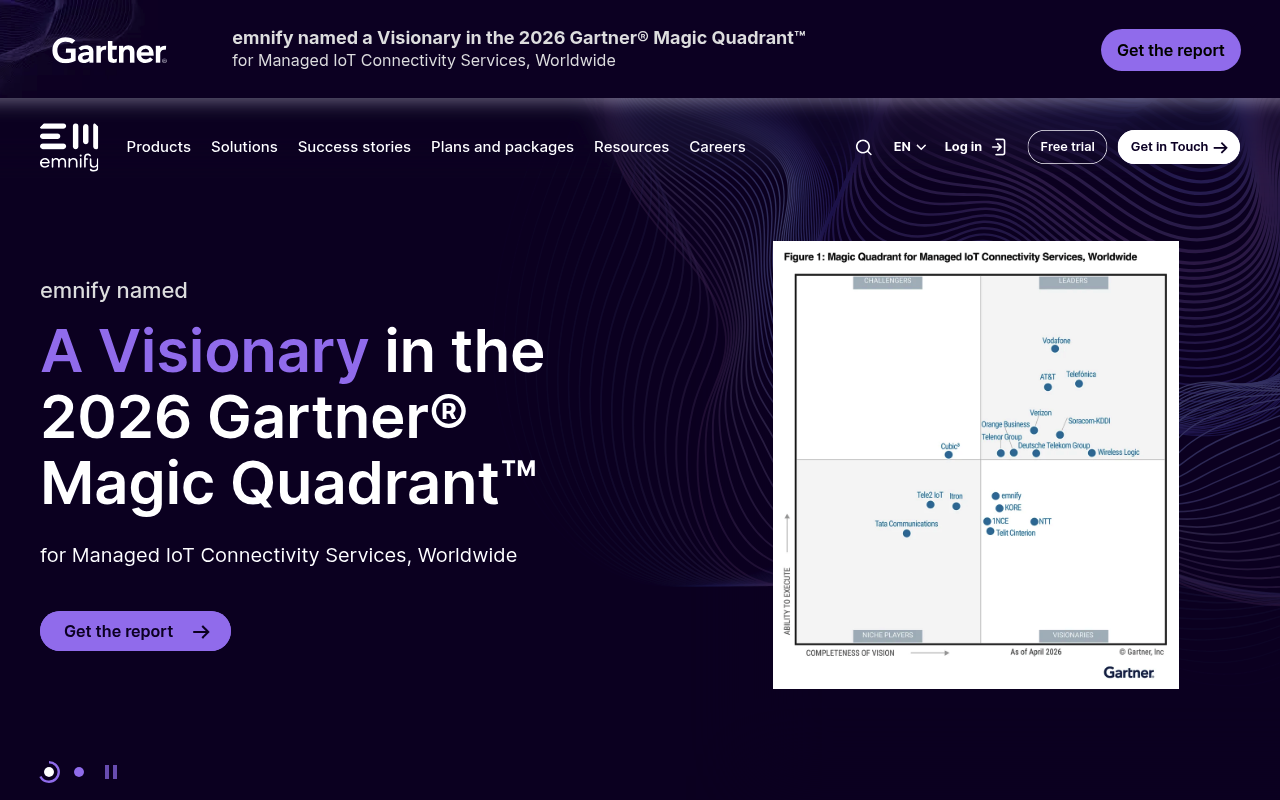
Task: Click the "emnify named" hero text
Action: click(x=114, y=290)
